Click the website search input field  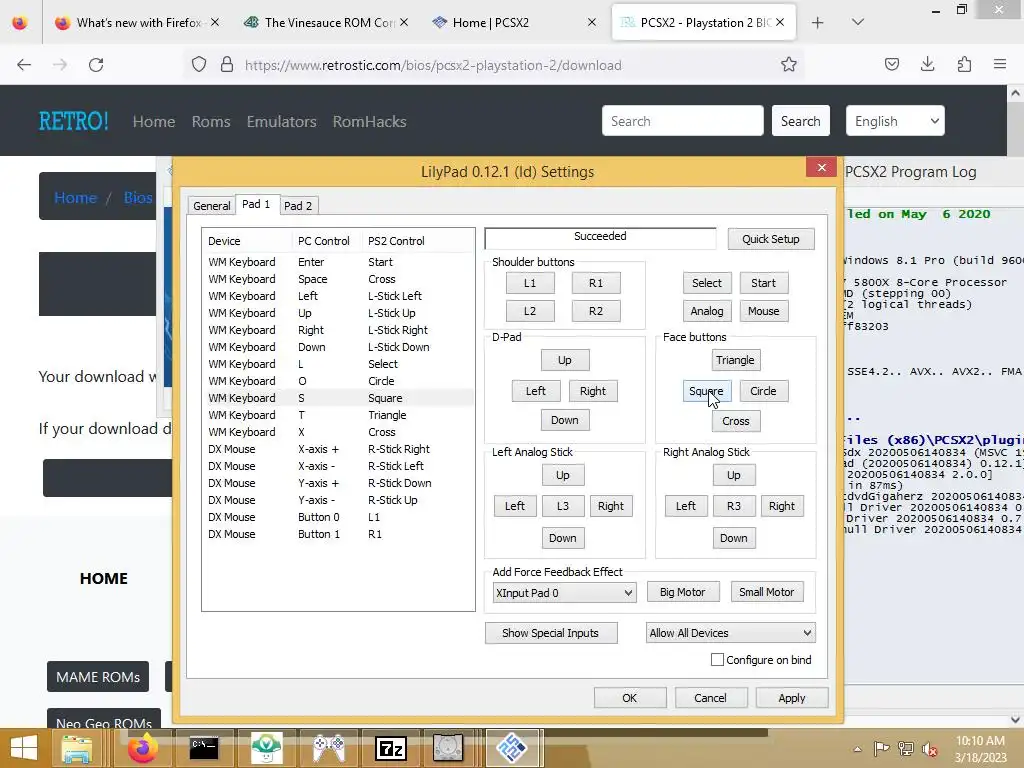(682, 121)
